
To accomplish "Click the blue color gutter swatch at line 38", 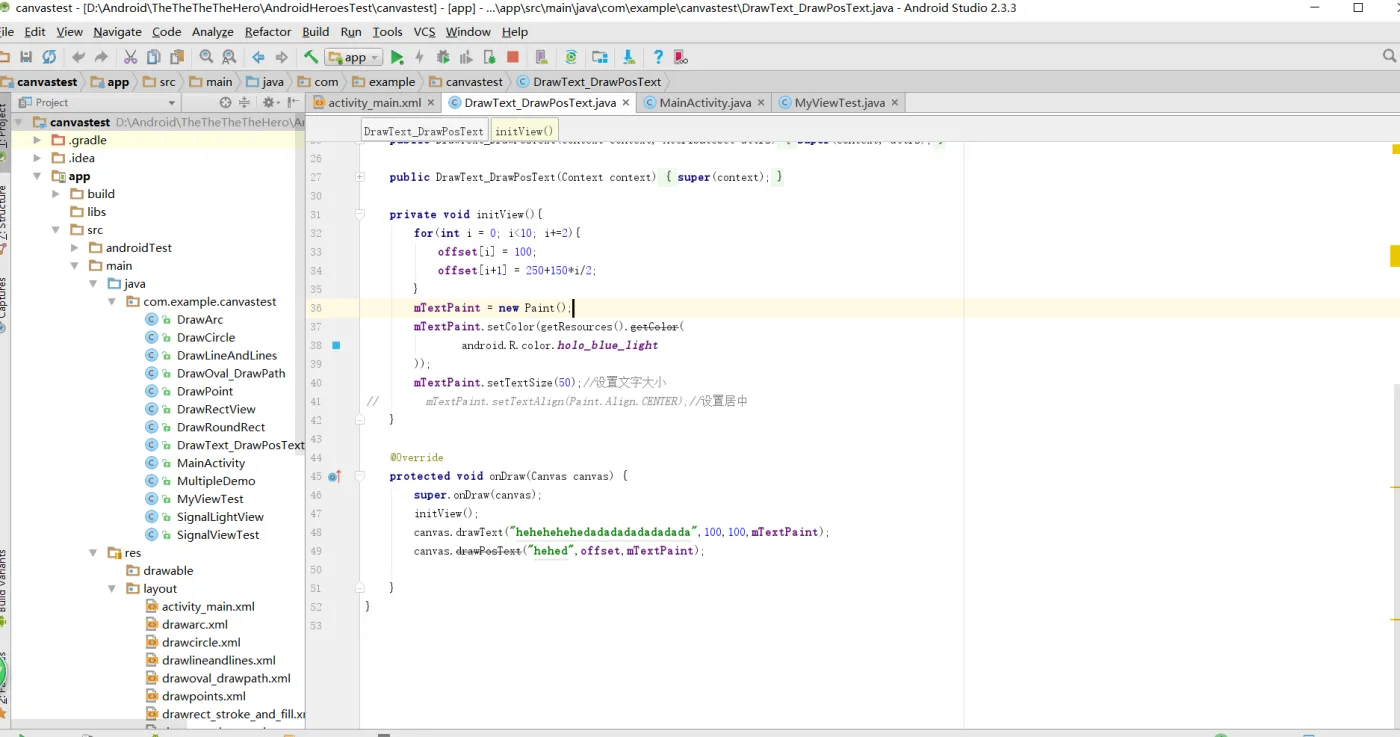I will pyautogui.click(x=336, y=345).
